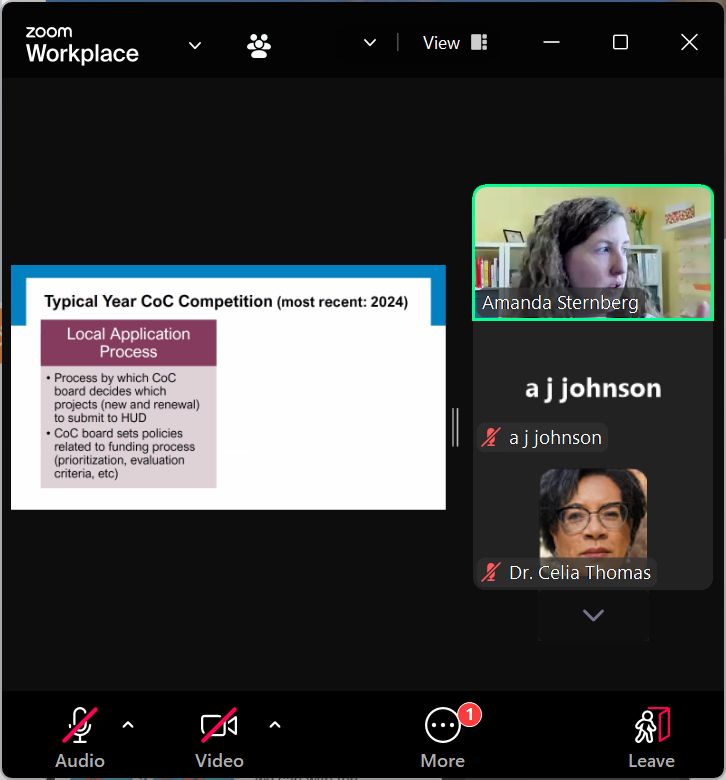Click the View layout grid icon
726x780 pixels.
(x=479, y=42)
